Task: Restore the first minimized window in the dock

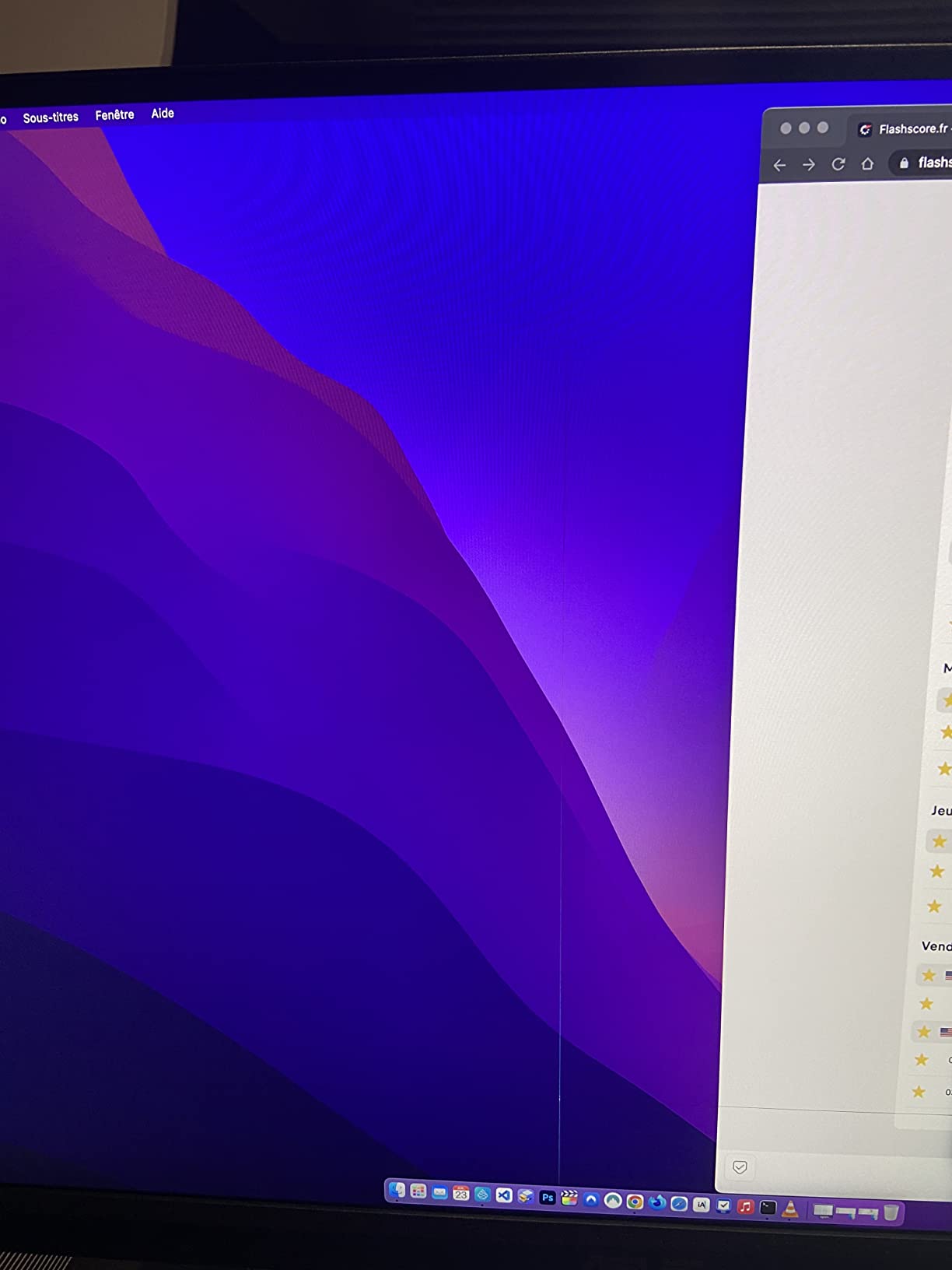Action: click(823, 1211)
